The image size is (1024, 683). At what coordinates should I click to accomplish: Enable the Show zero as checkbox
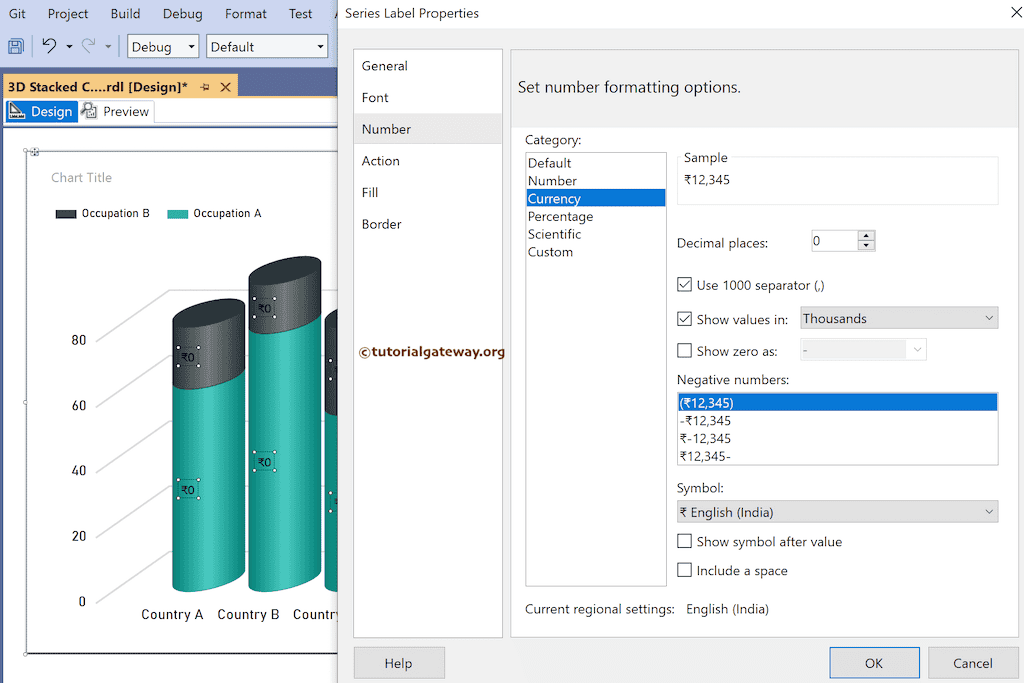pyautogui.click(x=685, y=351)
